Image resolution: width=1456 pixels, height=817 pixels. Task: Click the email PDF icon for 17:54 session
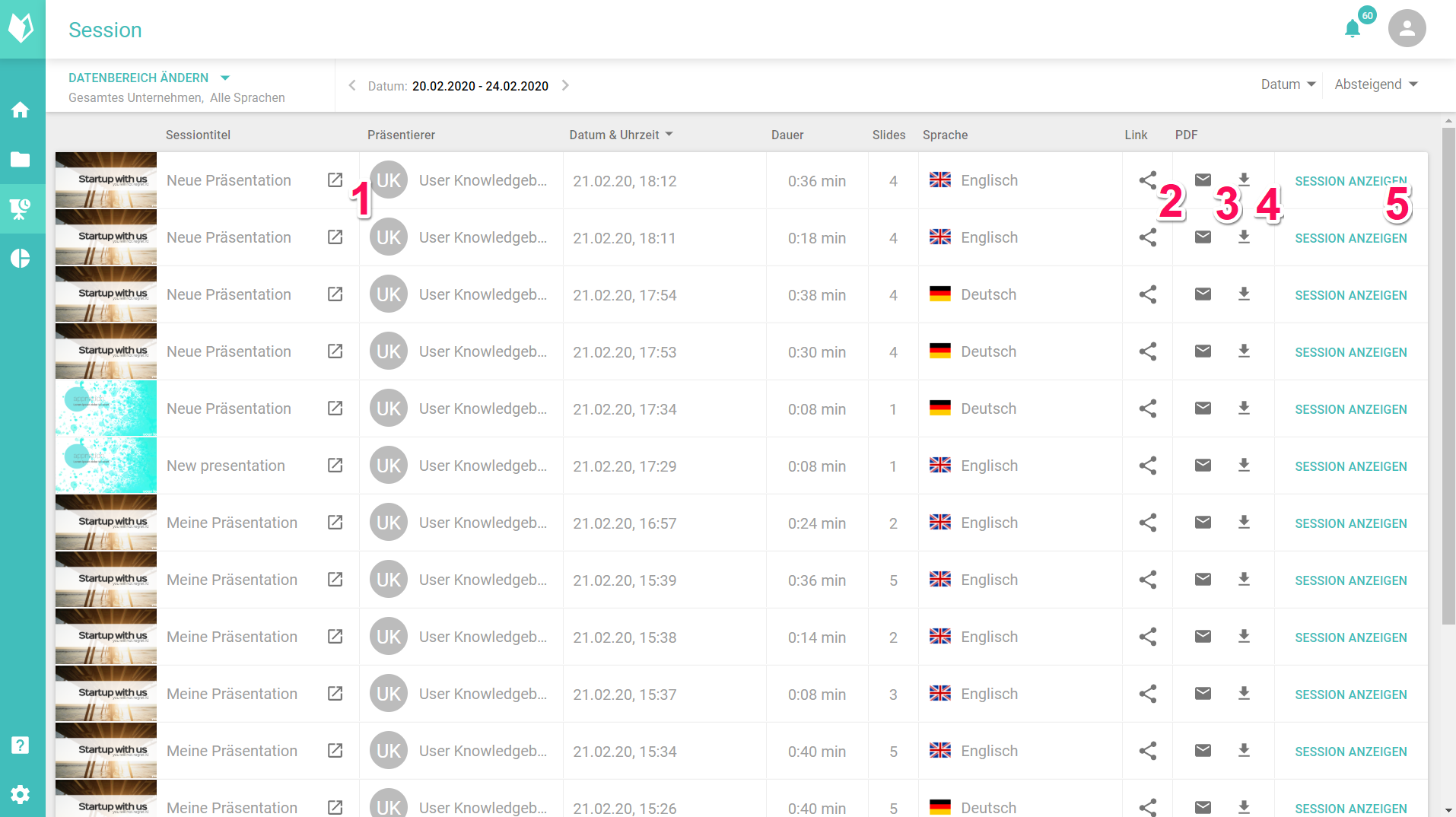1203,294
